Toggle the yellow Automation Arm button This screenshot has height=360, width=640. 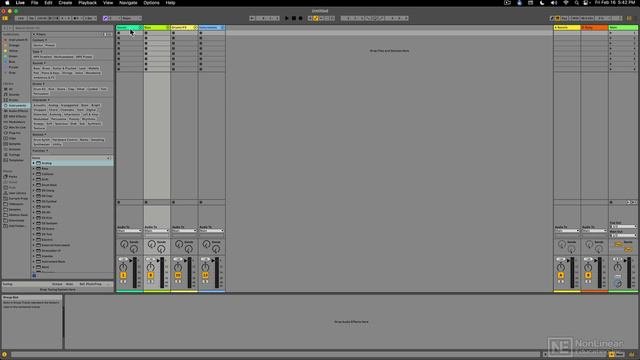tap(316, 18)
